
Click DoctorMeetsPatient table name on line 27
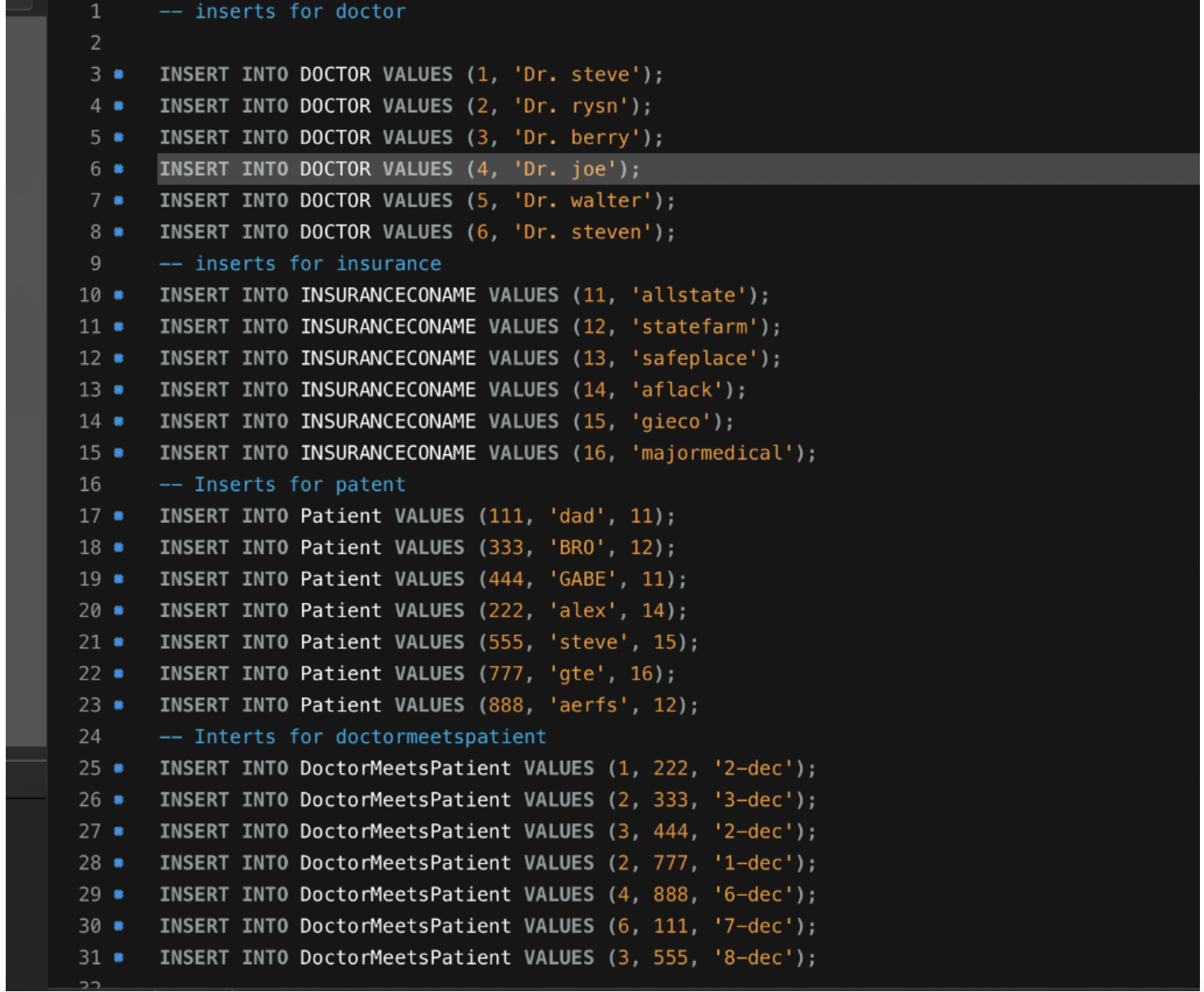[x=406, y=831]
